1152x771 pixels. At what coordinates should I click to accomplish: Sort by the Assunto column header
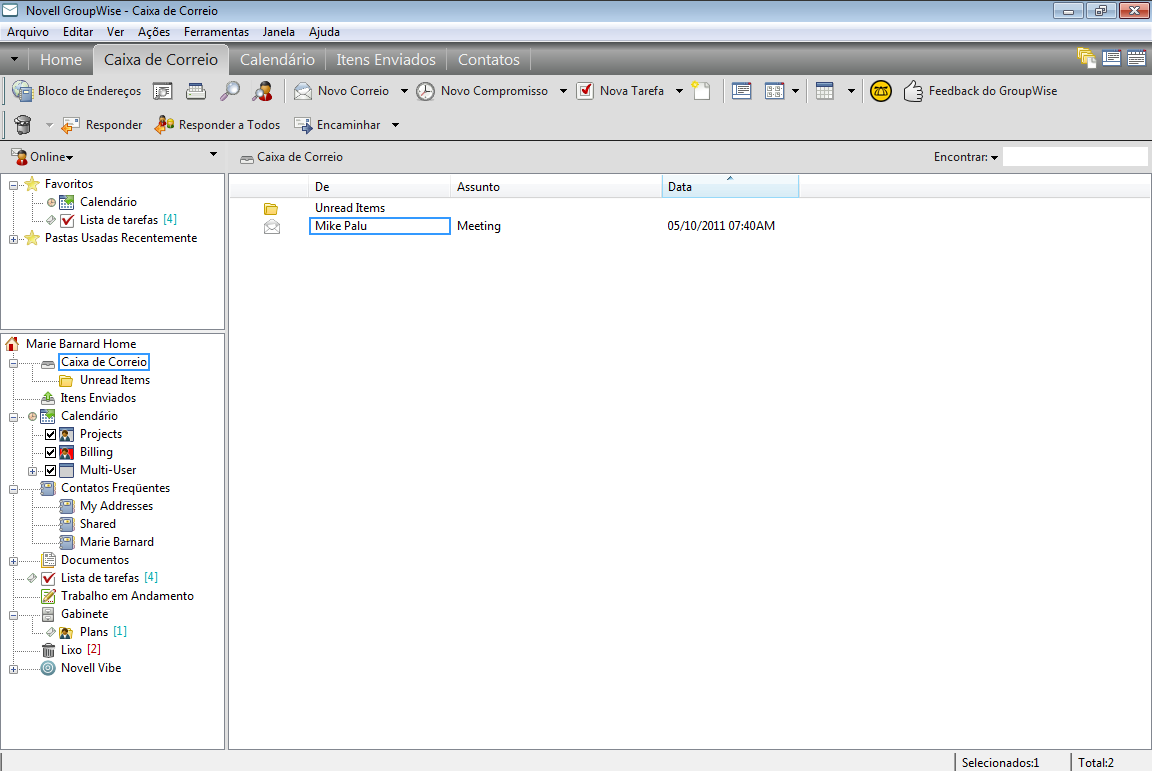point(556,187)
